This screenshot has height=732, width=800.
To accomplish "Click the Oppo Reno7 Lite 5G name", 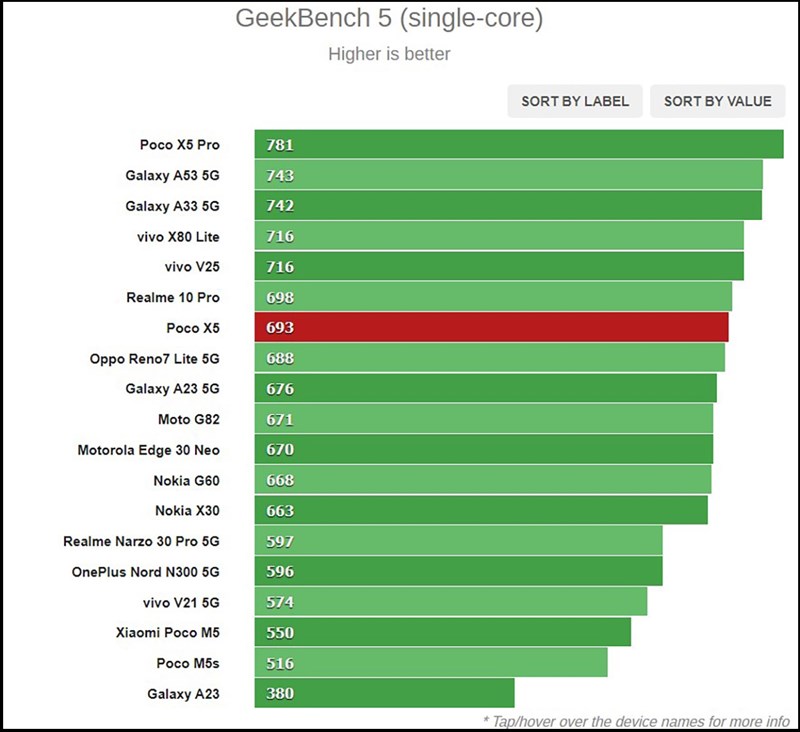I will 154,359.
